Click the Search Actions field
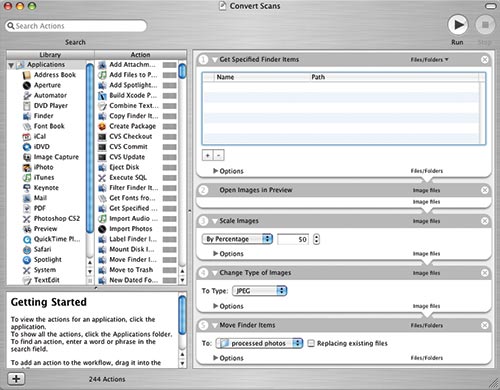Image resolution: width=500 pixels, height=390 pixels. [76, 26]
